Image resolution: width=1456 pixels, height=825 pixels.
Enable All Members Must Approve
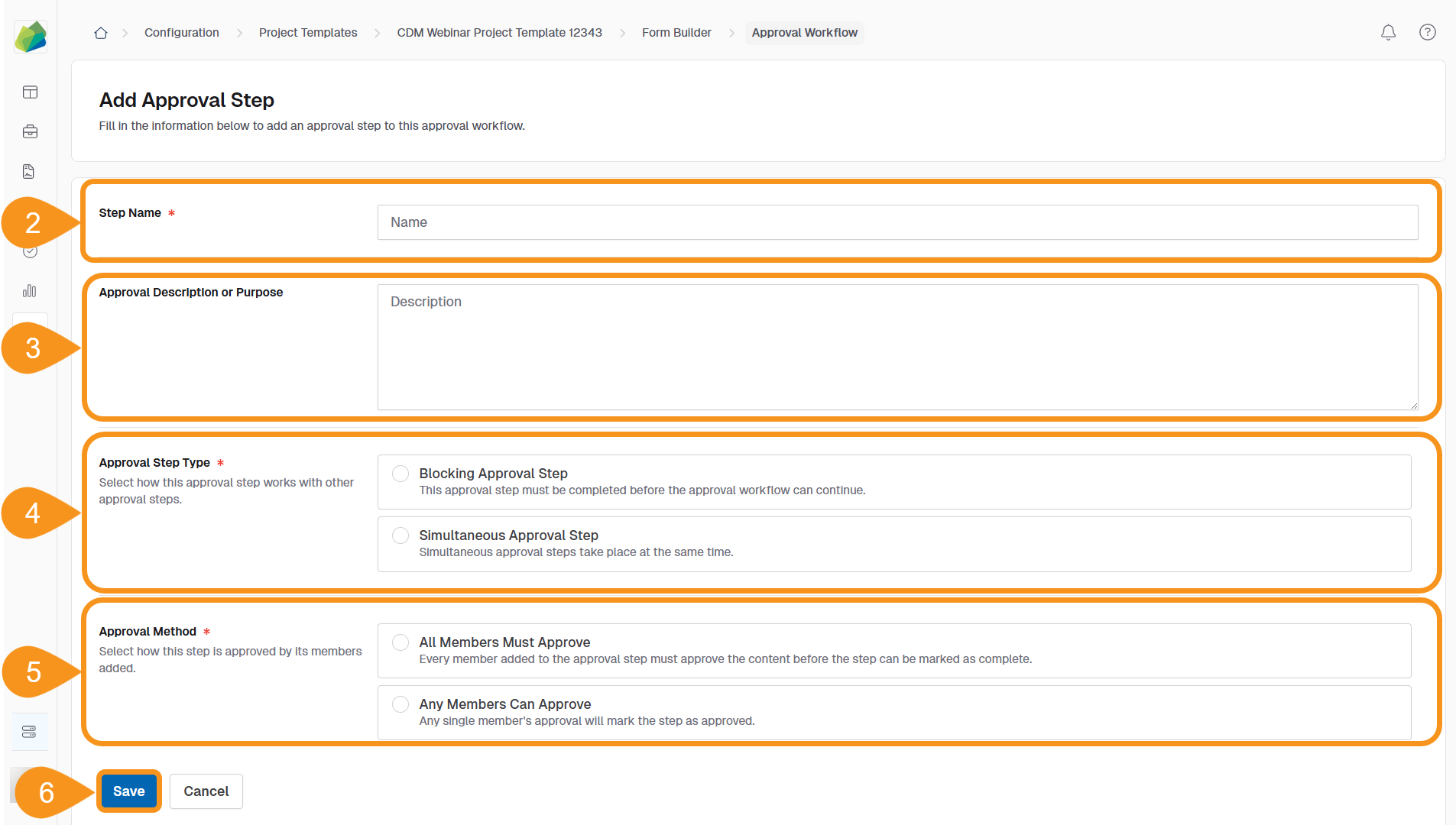click(400, 642)
